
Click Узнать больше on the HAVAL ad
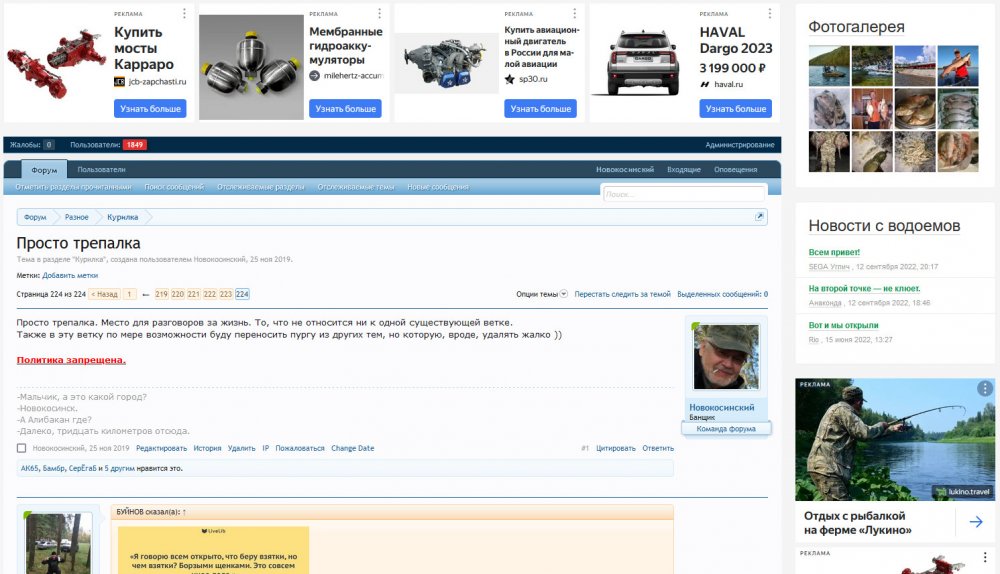point(736,108)
